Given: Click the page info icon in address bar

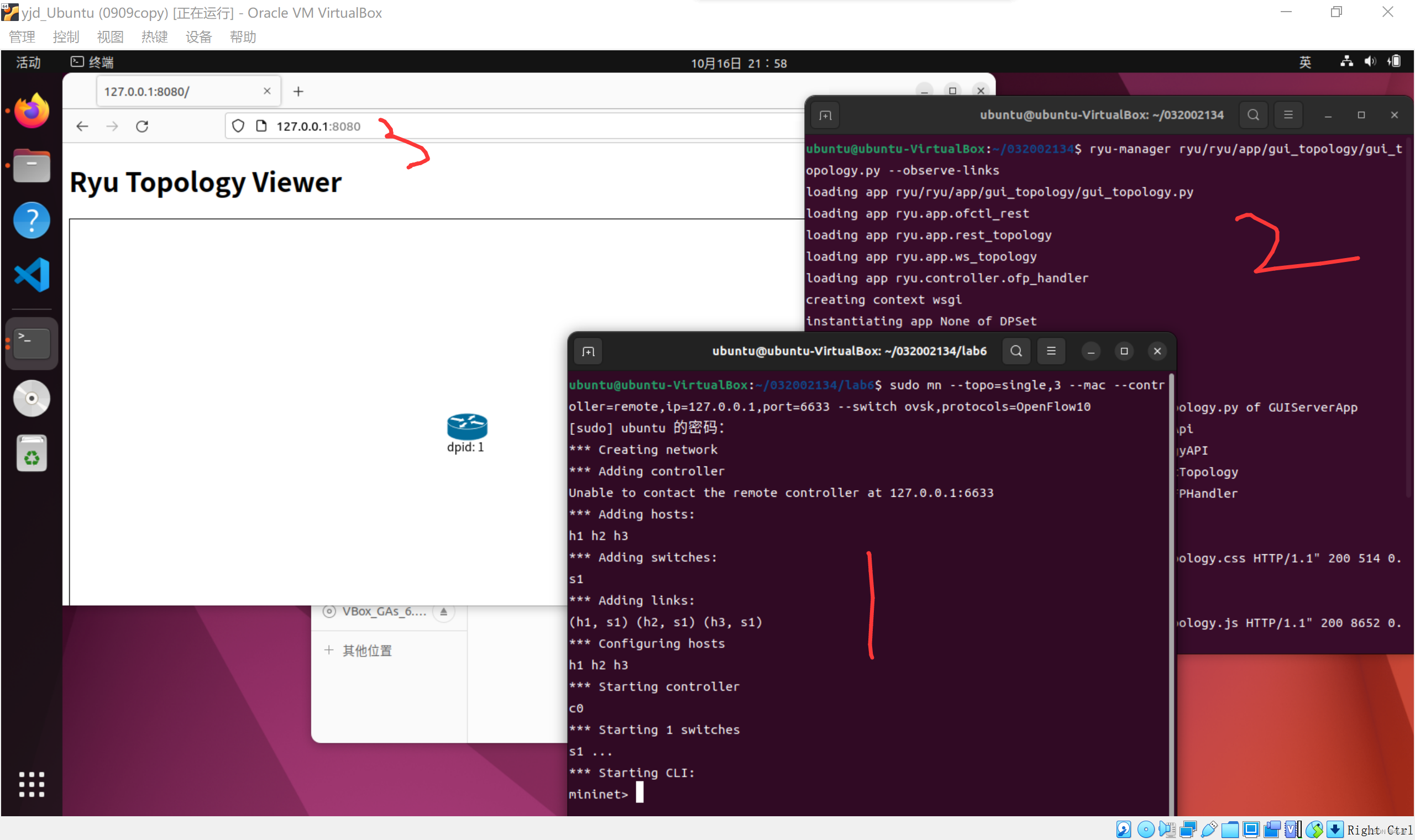Looking at the screenshot, I should [x=261, y=126].
